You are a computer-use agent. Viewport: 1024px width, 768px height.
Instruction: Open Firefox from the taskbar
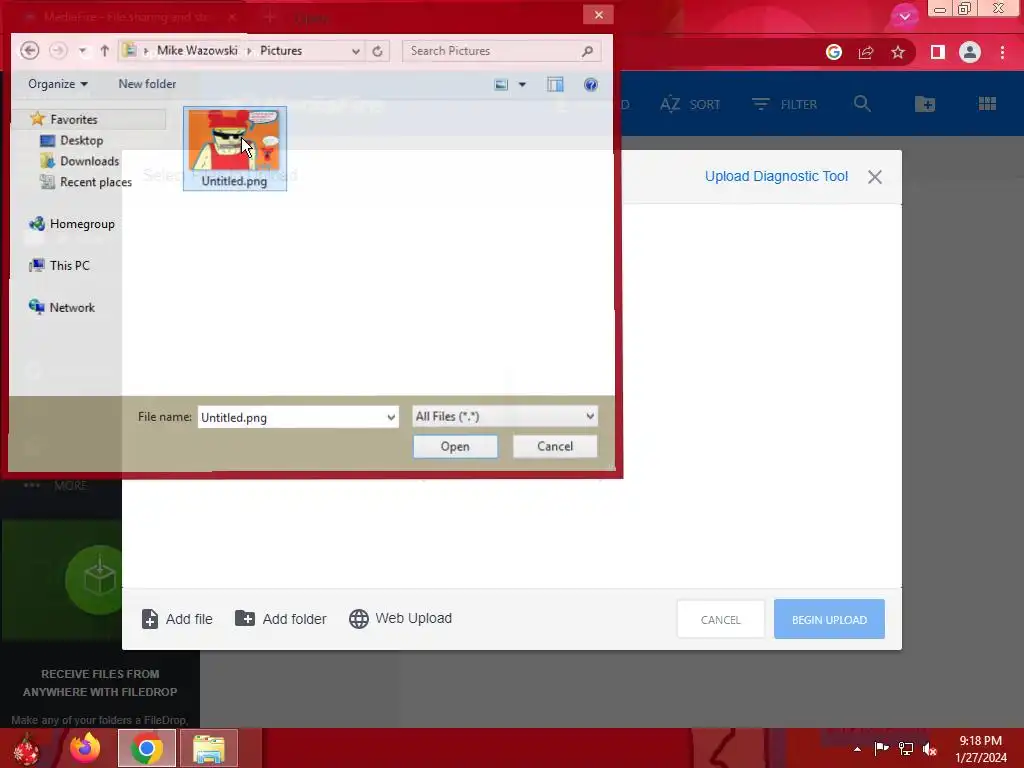pyautogui.click(x=86, y=748)
